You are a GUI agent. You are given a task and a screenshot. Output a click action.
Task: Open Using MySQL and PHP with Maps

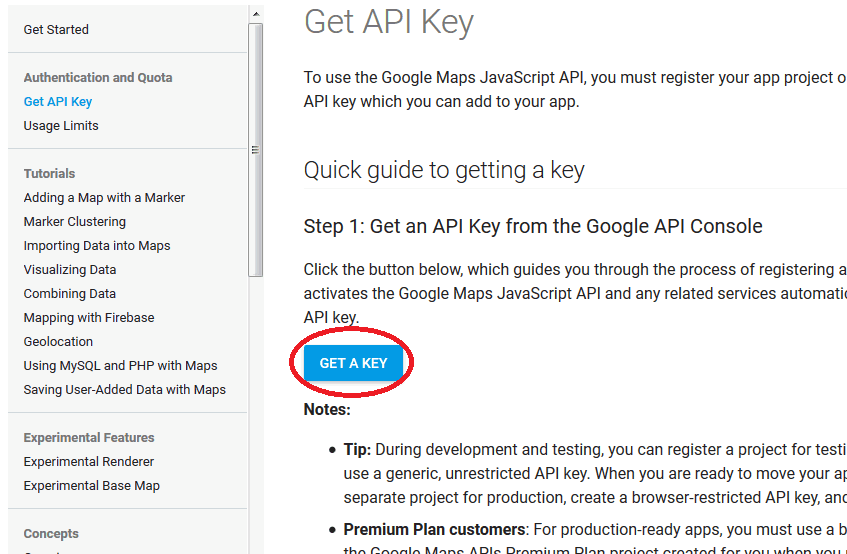pos(120,366)
